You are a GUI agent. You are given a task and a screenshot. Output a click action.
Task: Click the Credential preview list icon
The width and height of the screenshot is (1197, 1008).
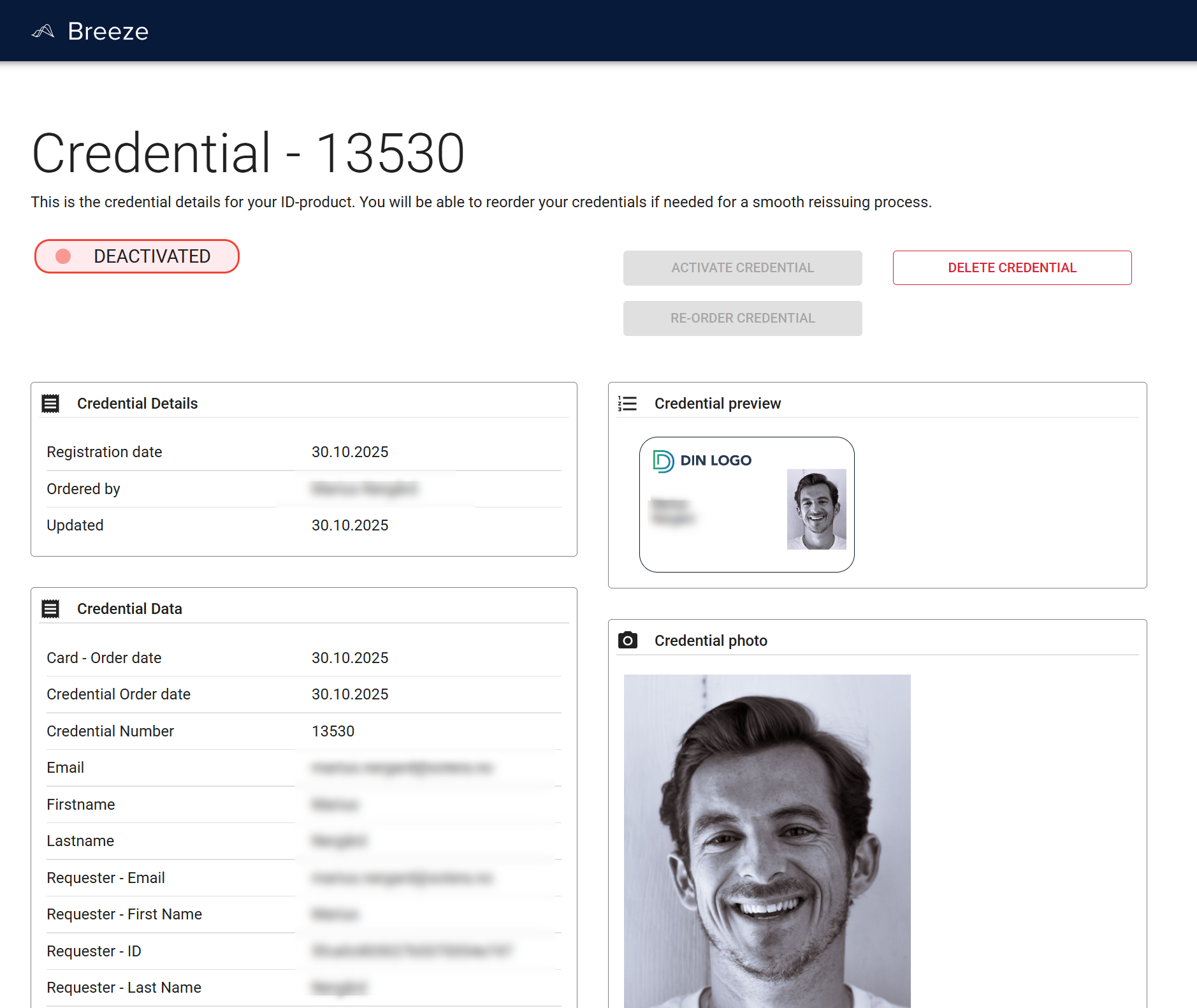[x=628, y=403]
